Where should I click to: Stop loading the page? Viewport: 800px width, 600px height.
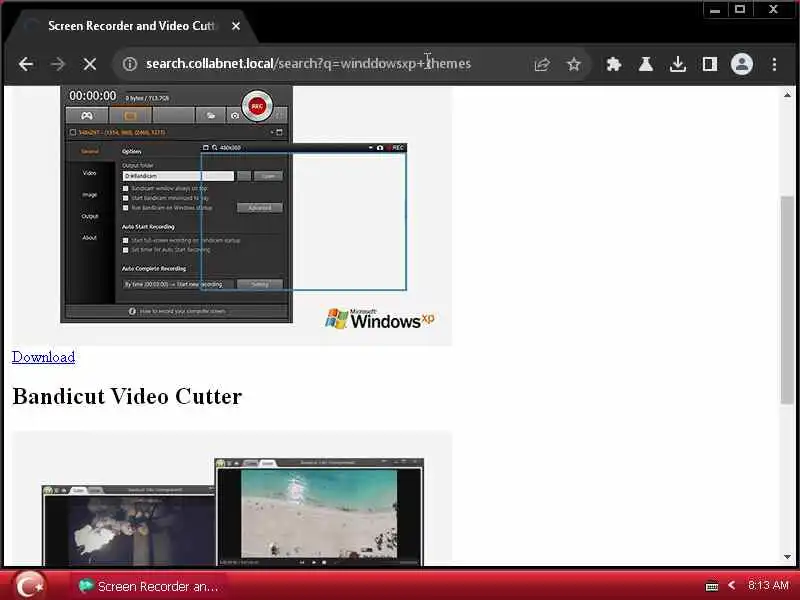click(90, 64)
